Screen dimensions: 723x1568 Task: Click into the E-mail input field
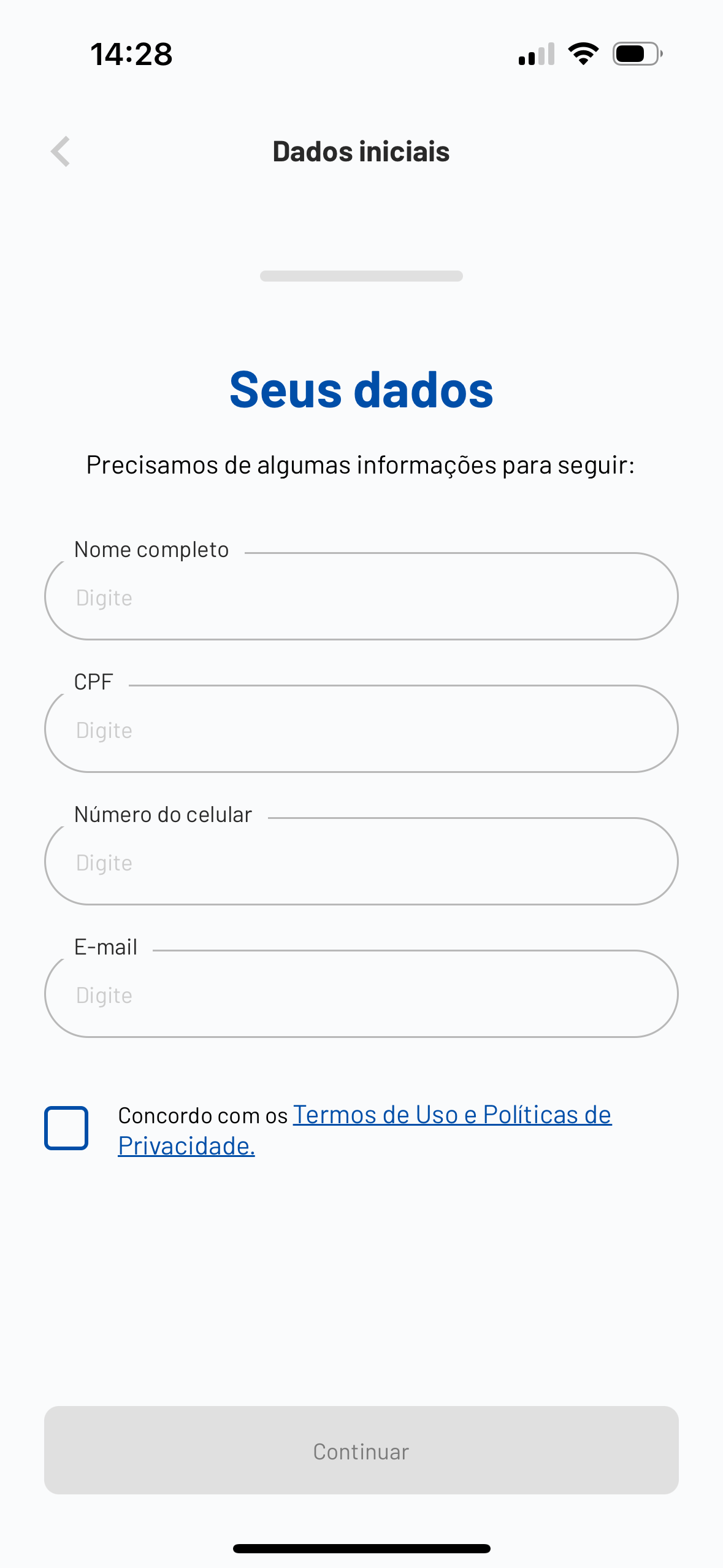[x=361, y=994]
